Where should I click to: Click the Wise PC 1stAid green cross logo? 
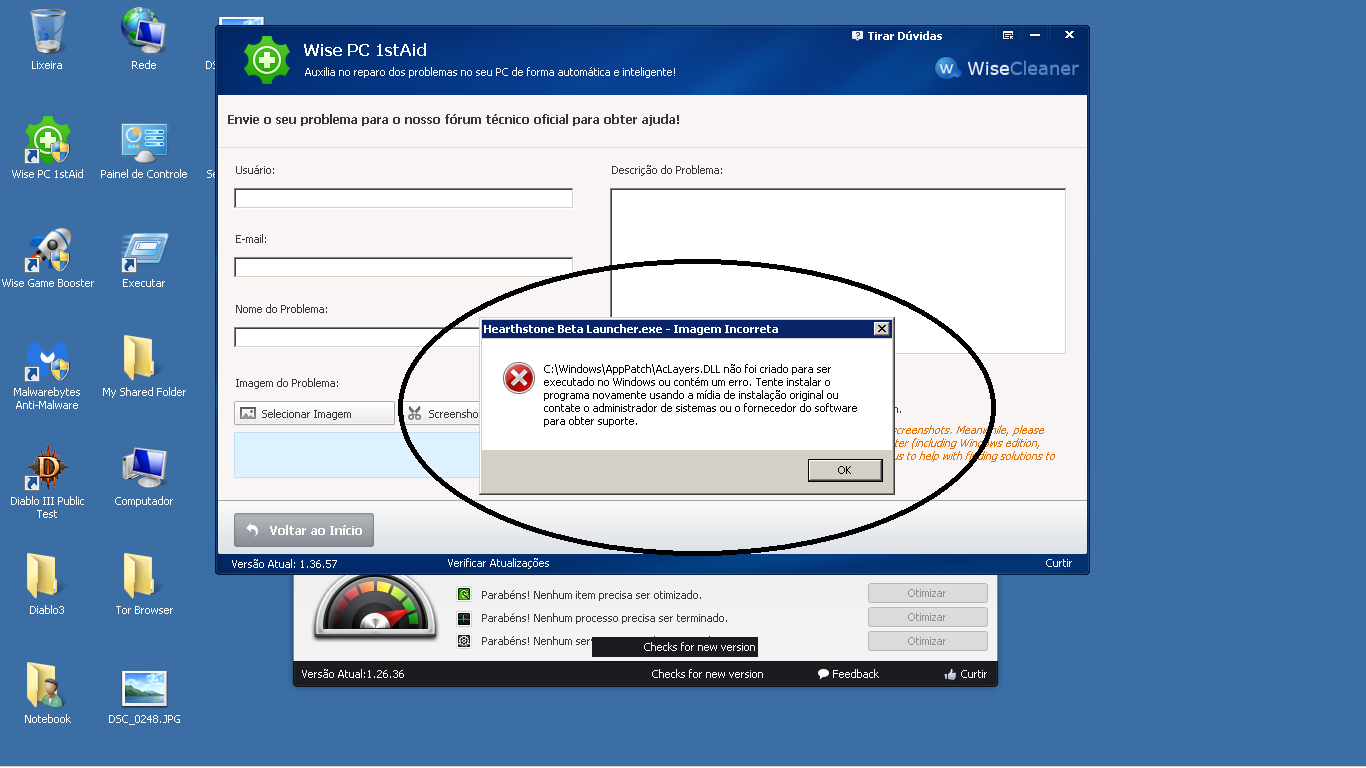click(267, 60)
